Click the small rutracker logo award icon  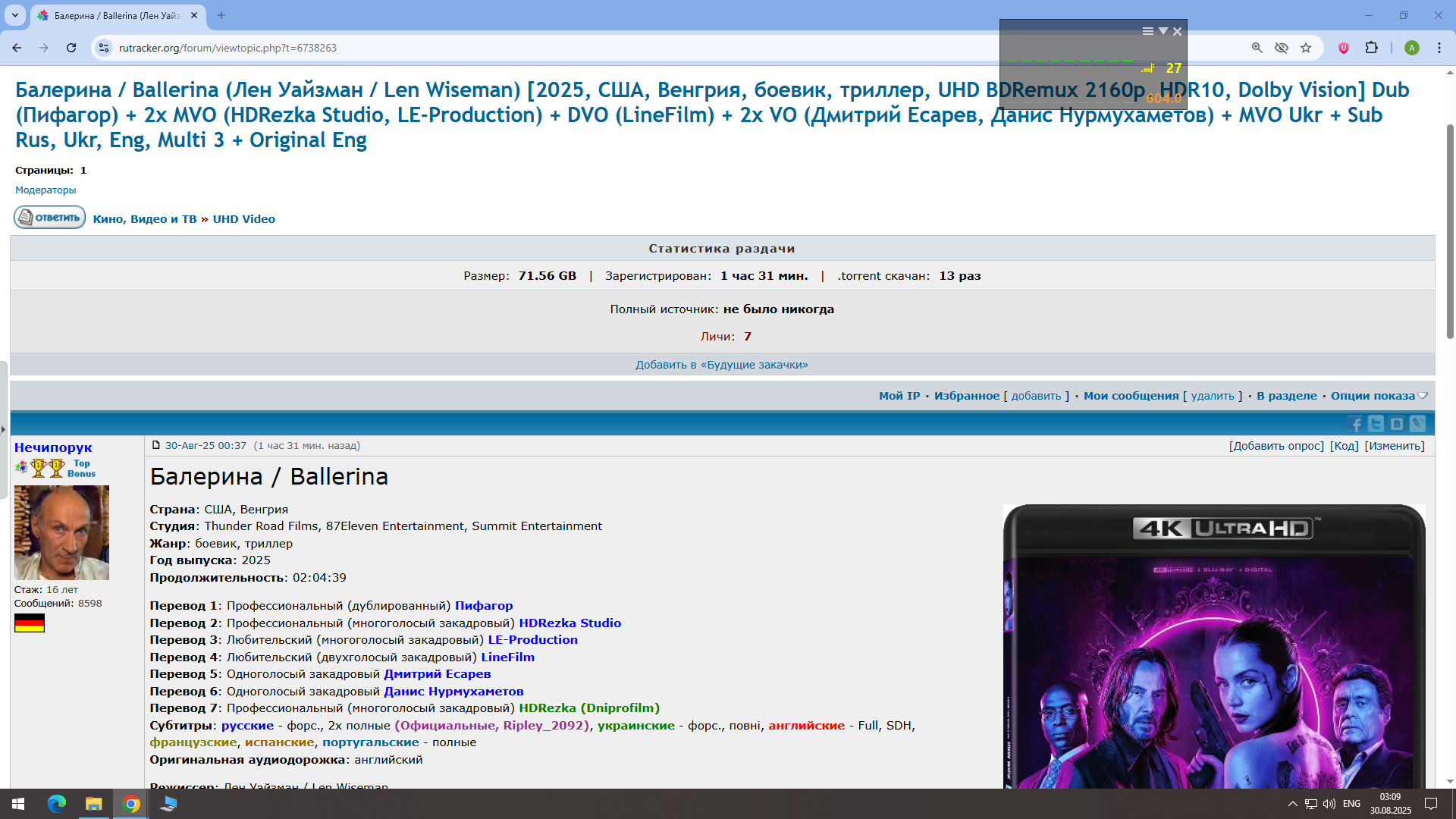tap(21, 467)
